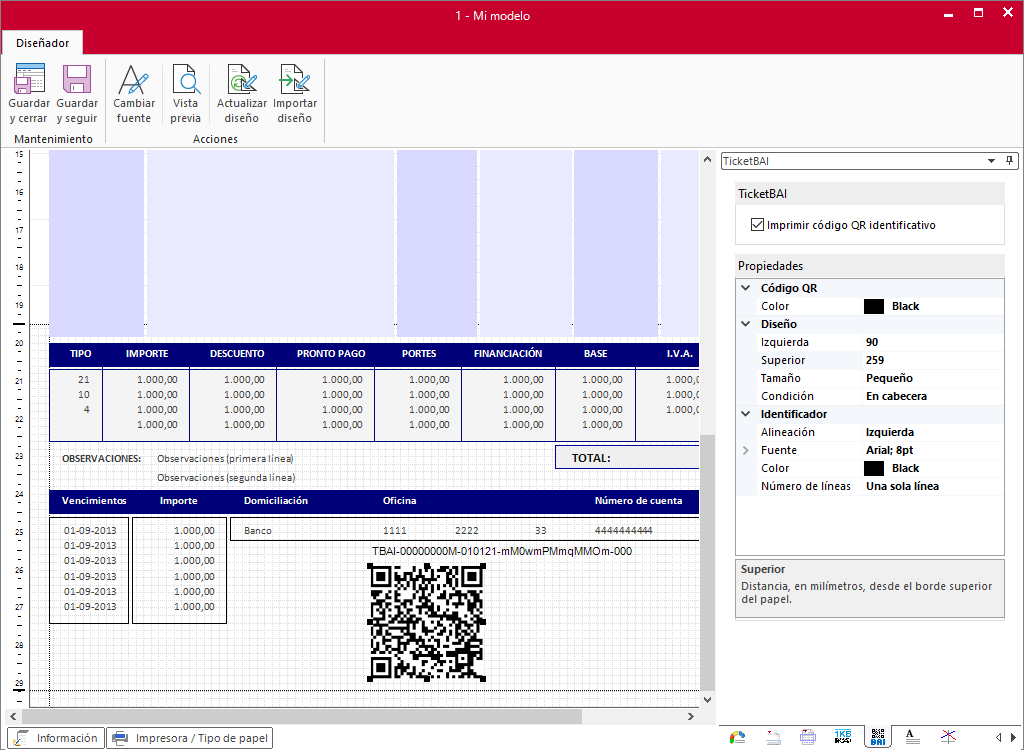
Task: Select Observaciones (segunda línea) text
Action: point(226,478)
